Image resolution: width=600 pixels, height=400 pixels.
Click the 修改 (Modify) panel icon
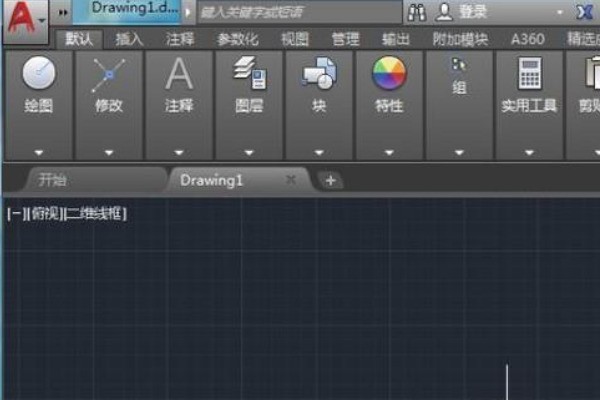pyautogui.click(x=108, y=74)
